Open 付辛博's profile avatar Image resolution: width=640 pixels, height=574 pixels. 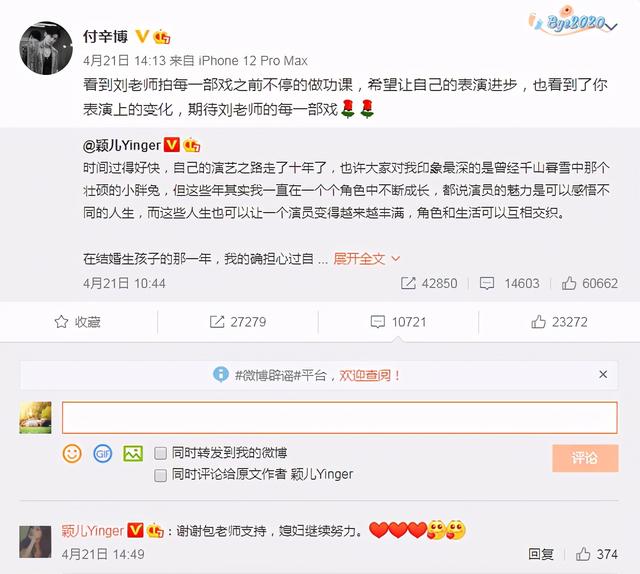click(46, 48)
